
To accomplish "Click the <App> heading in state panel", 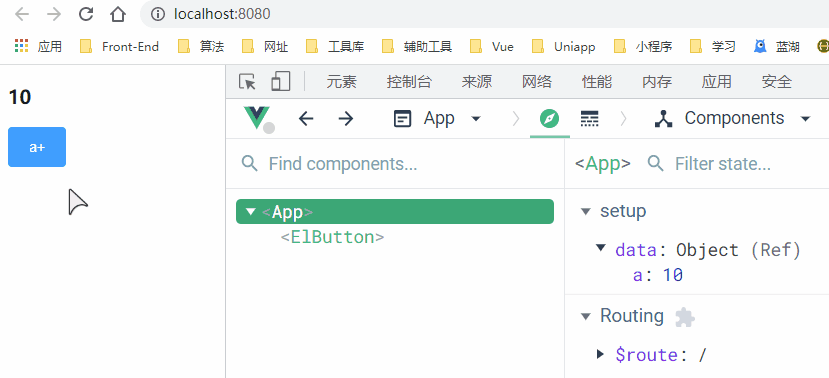I will [x=603, y=164].
